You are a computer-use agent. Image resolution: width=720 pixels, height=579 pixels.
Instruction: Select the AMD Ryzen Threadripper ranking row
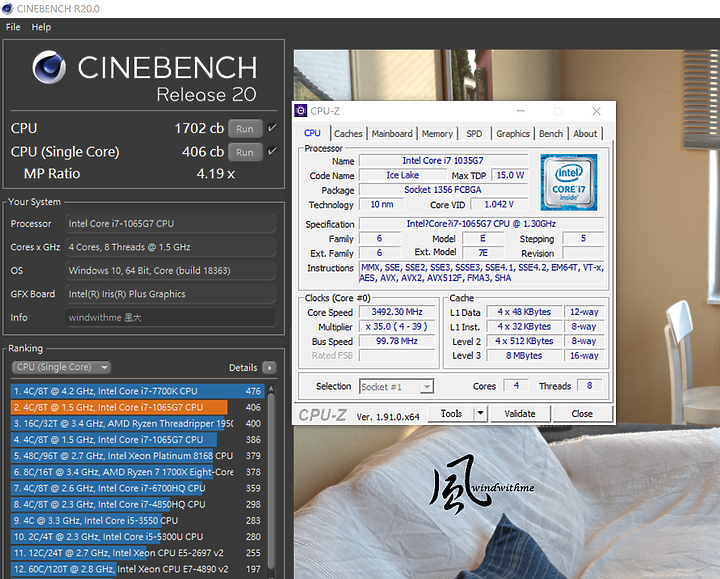[137, 423]
